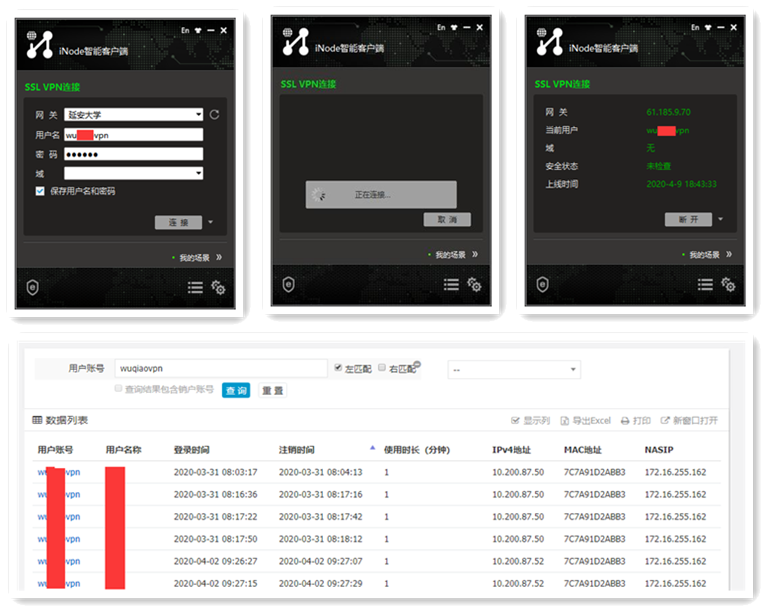Click the blue 查询 query button
The image size is (769, 608).
coord(236,391)
